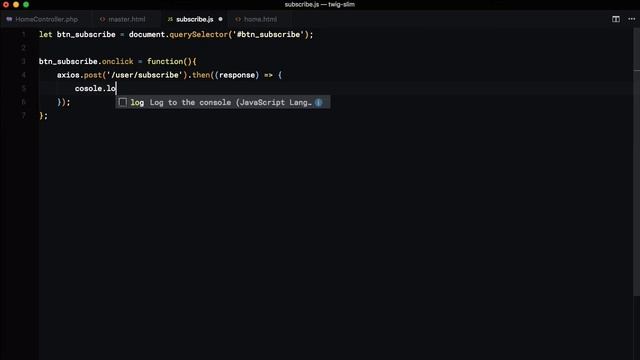The height and width of the screenshot is (360, 640).
Task: Click the PHP file icon on HomeController tab
Action: (x=9, y=19)
